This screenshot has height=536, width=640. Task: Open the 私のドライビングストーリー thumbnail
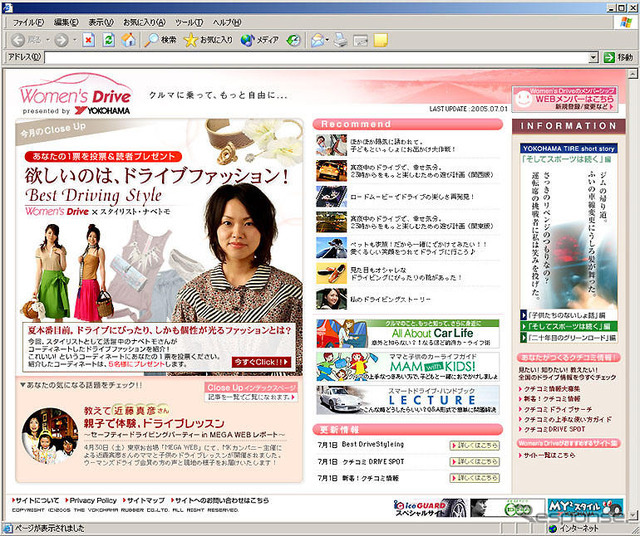pos(331,299)
